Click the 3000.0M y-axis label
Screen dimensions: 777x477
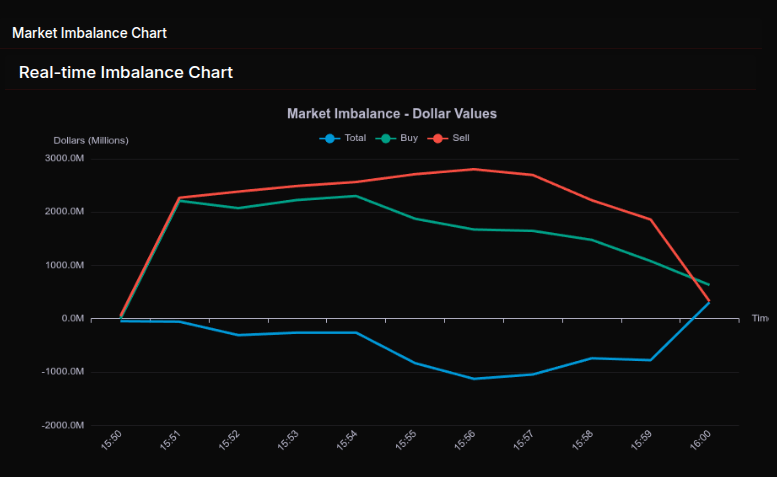tap(65, 158)
